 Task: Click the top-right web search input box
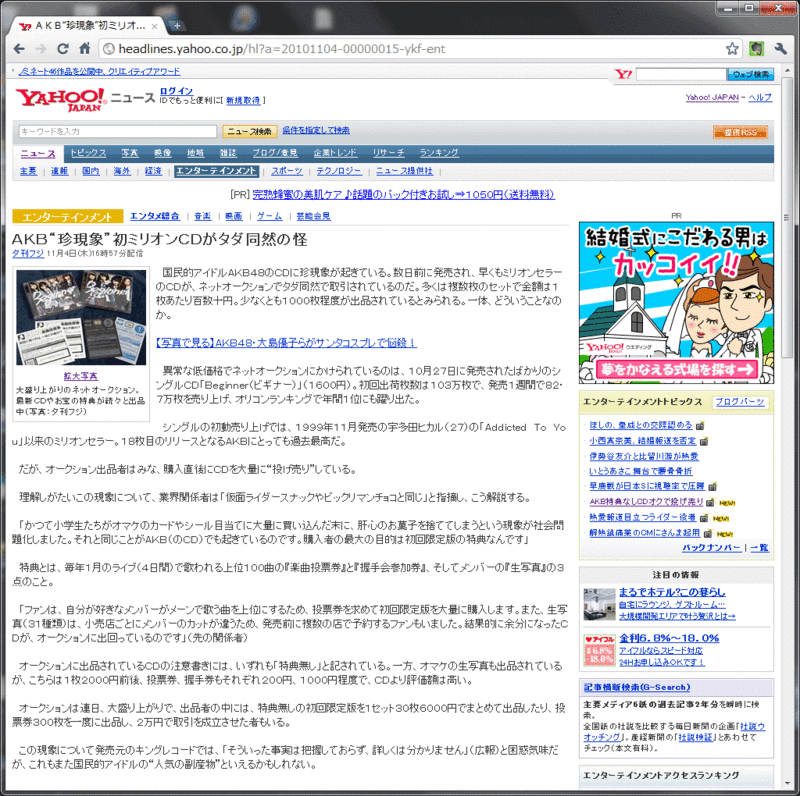click(x=681, y=74)
